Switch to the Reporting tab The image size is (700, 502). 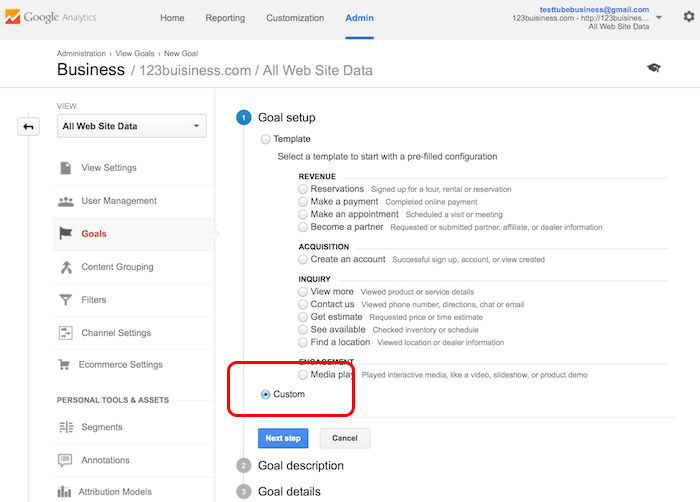[x=225, y=18]
